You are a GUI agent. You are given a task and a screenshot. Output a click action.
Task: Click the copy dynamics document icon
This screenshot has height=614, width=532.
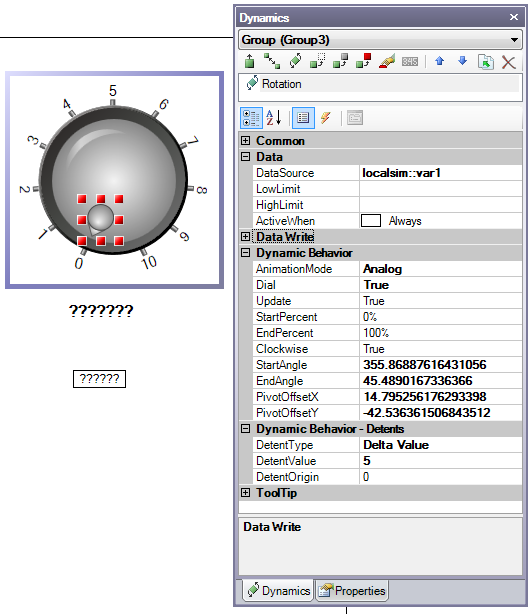(x=485, y=62)
